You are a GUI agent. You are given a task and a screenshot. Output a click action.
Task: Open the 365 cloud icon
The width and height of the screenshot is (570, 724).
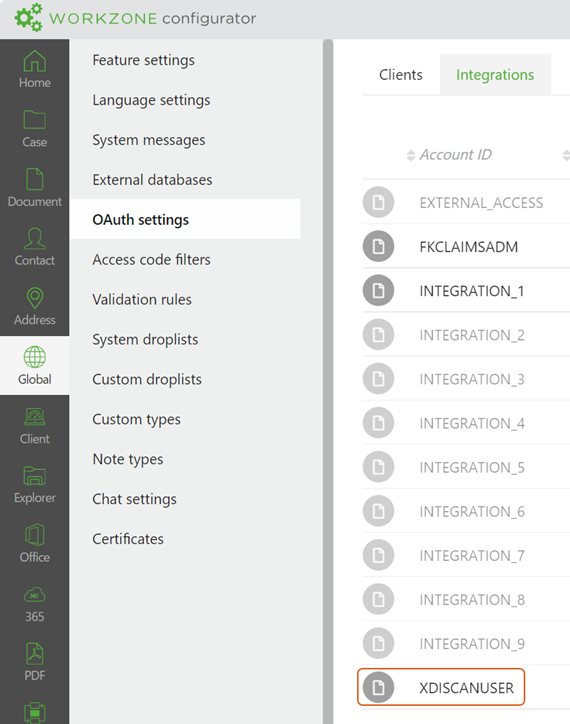pyautogui.click(x=35, y=595)
